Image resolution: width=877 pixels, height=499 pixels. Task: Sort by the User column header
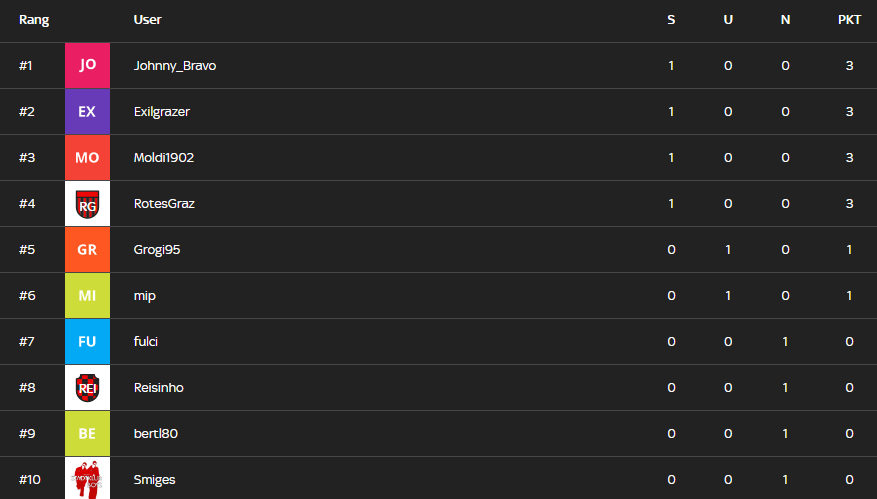click(x=147, y=20)
